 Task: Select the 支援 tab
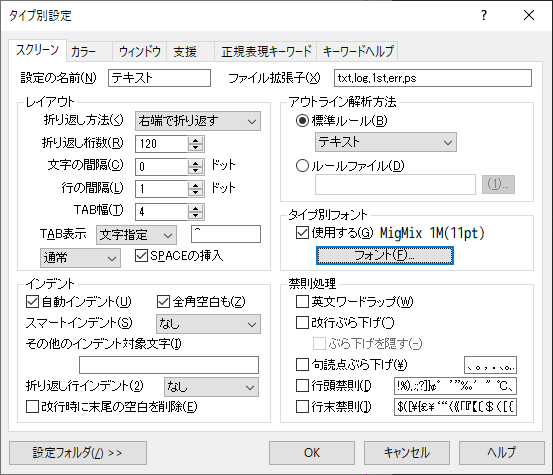(190, 52)
